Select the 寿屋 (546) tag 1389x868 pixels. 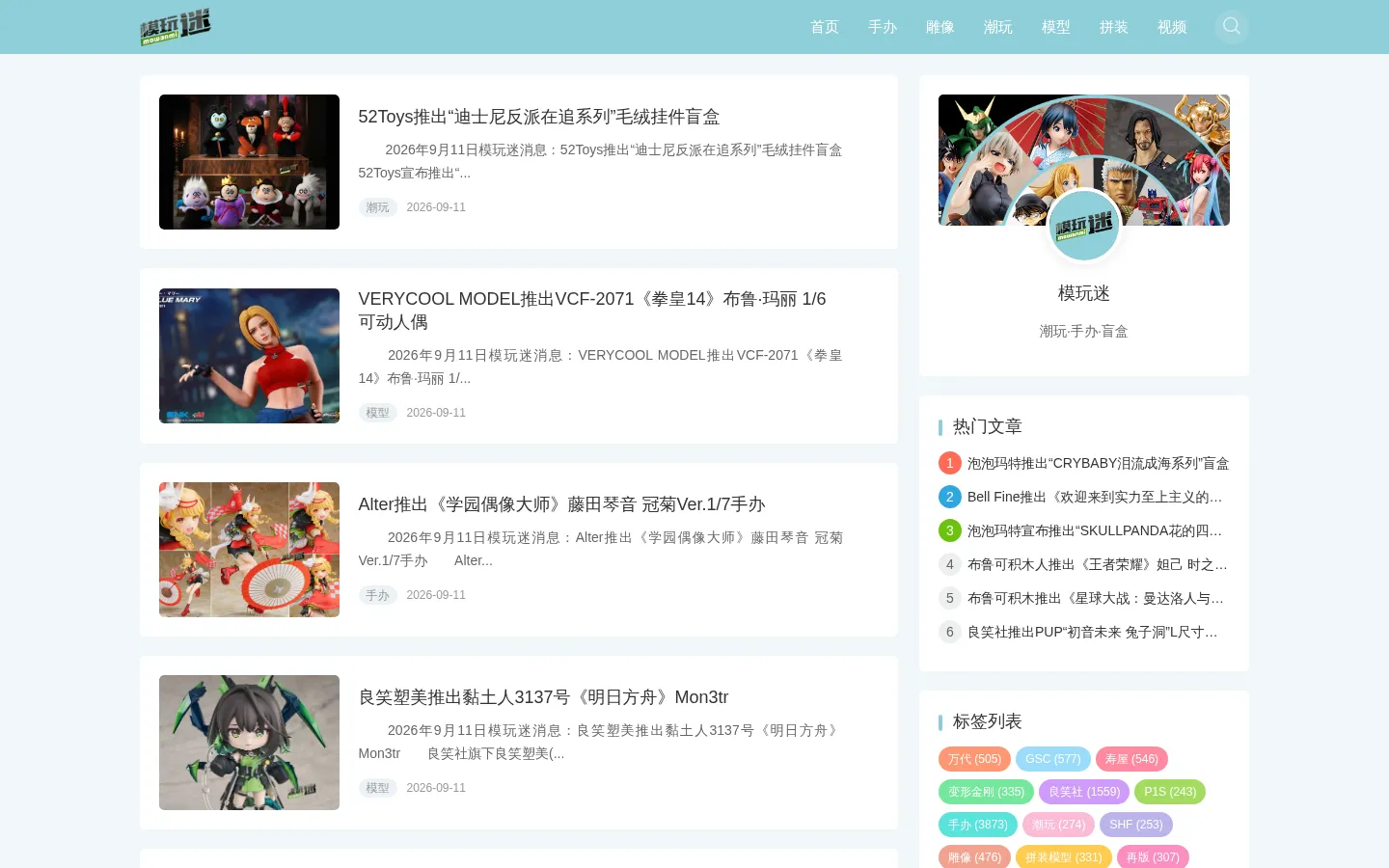tap(1131, 759)
